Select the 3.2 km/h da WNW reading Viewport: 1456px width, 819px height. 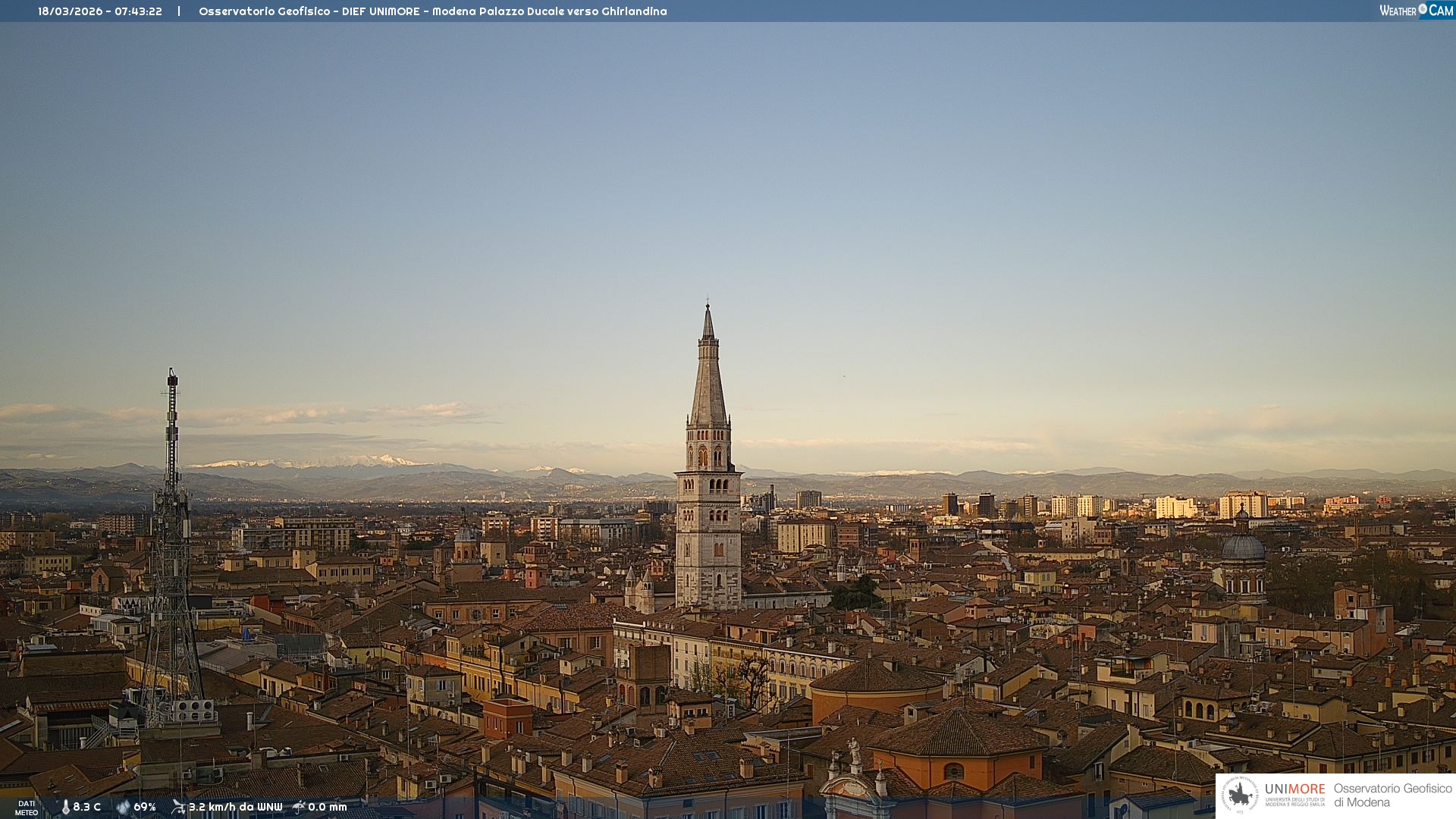(235, 807)
